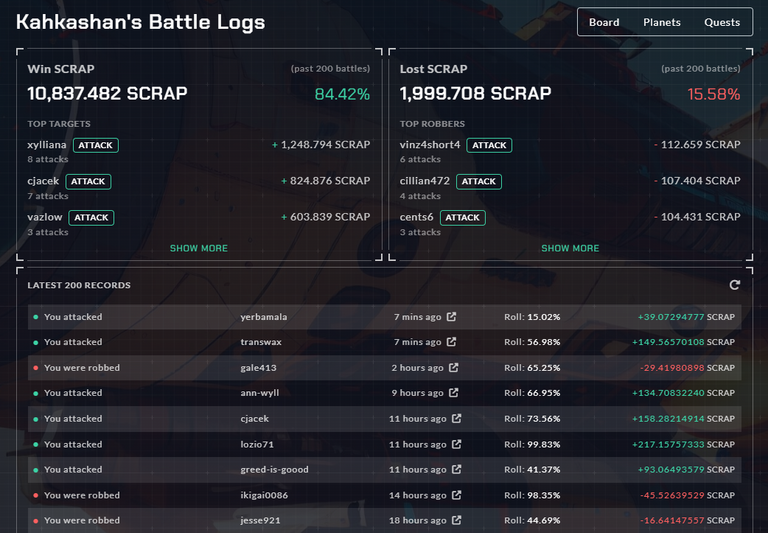This screenshot has height=533, width=768.
Task: Open external link for yerbamala battle
Action: click(x=451, y=317)
